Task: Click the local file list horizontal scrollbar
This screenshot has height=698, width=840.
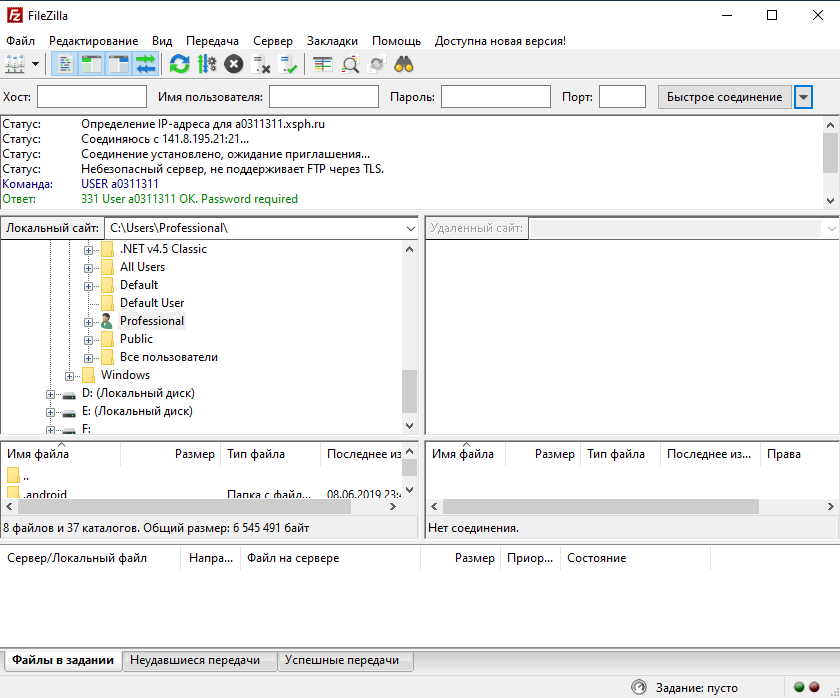Action: click(x=185, y=507)
